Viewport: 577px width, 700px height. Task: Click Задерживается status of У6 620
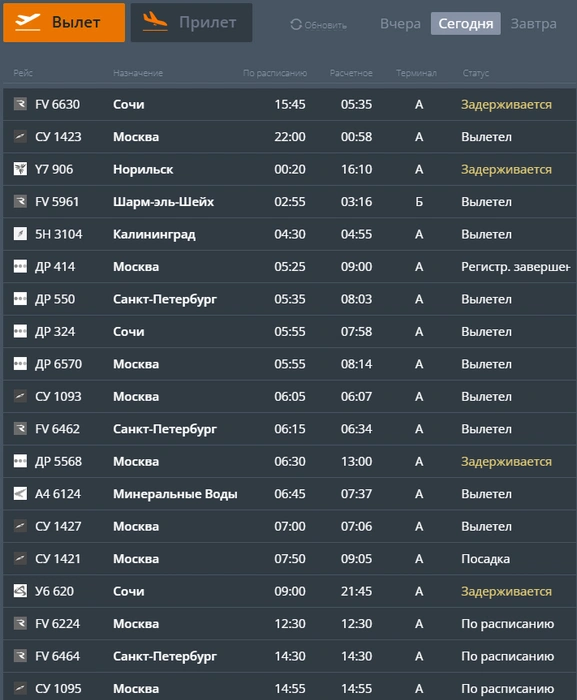point(506,592)
